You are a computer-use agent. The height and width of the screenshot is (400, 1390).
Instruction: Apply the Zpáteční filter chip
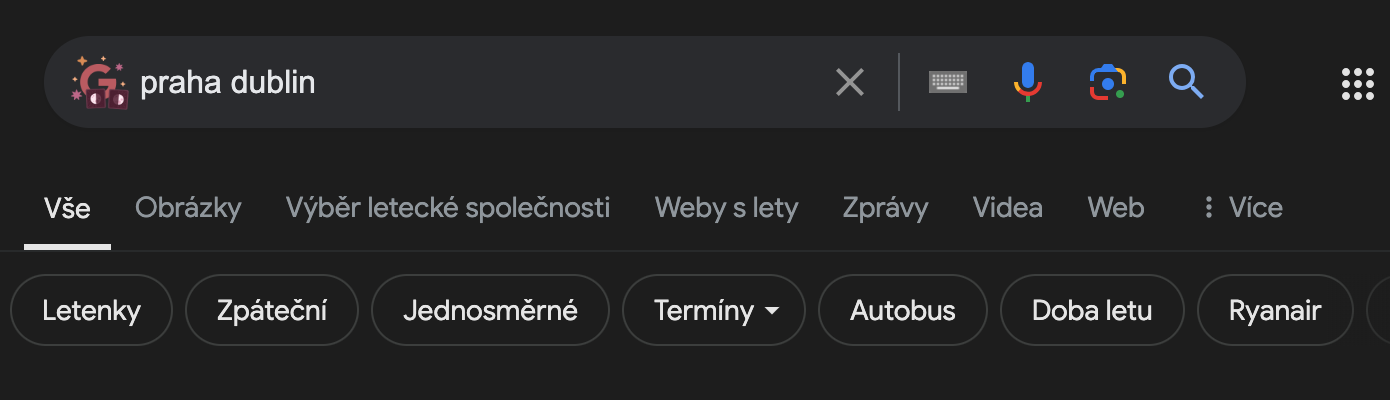[x=272, y=311]
